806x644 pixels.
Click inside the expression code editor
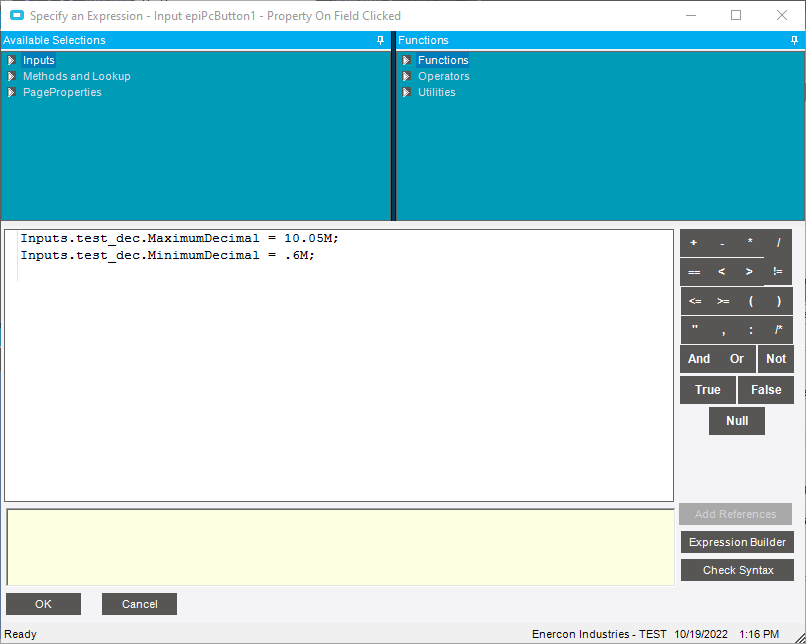pos(339,365)
